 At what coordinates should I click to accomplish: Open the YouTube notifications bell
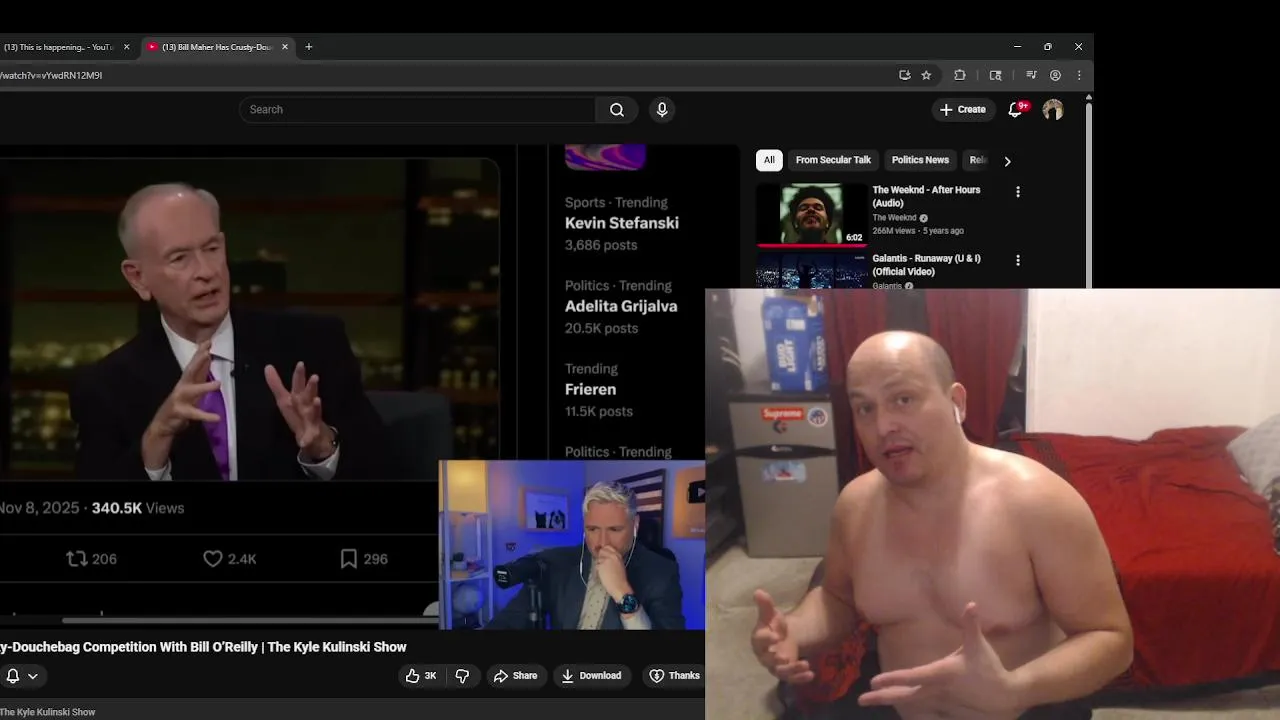tap(1015, 109)
